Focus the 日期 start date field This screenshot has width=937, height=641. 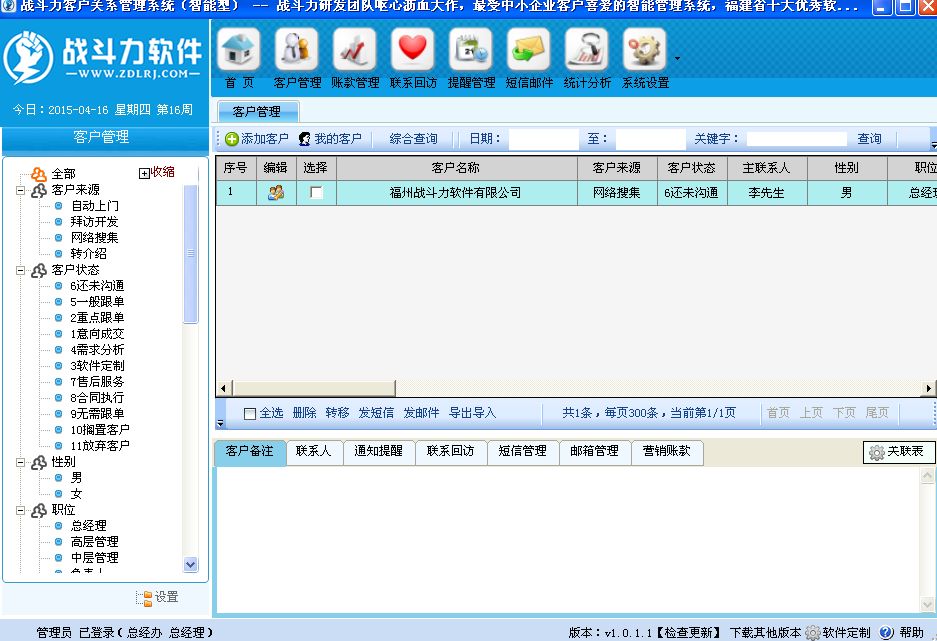click(544, 139)
